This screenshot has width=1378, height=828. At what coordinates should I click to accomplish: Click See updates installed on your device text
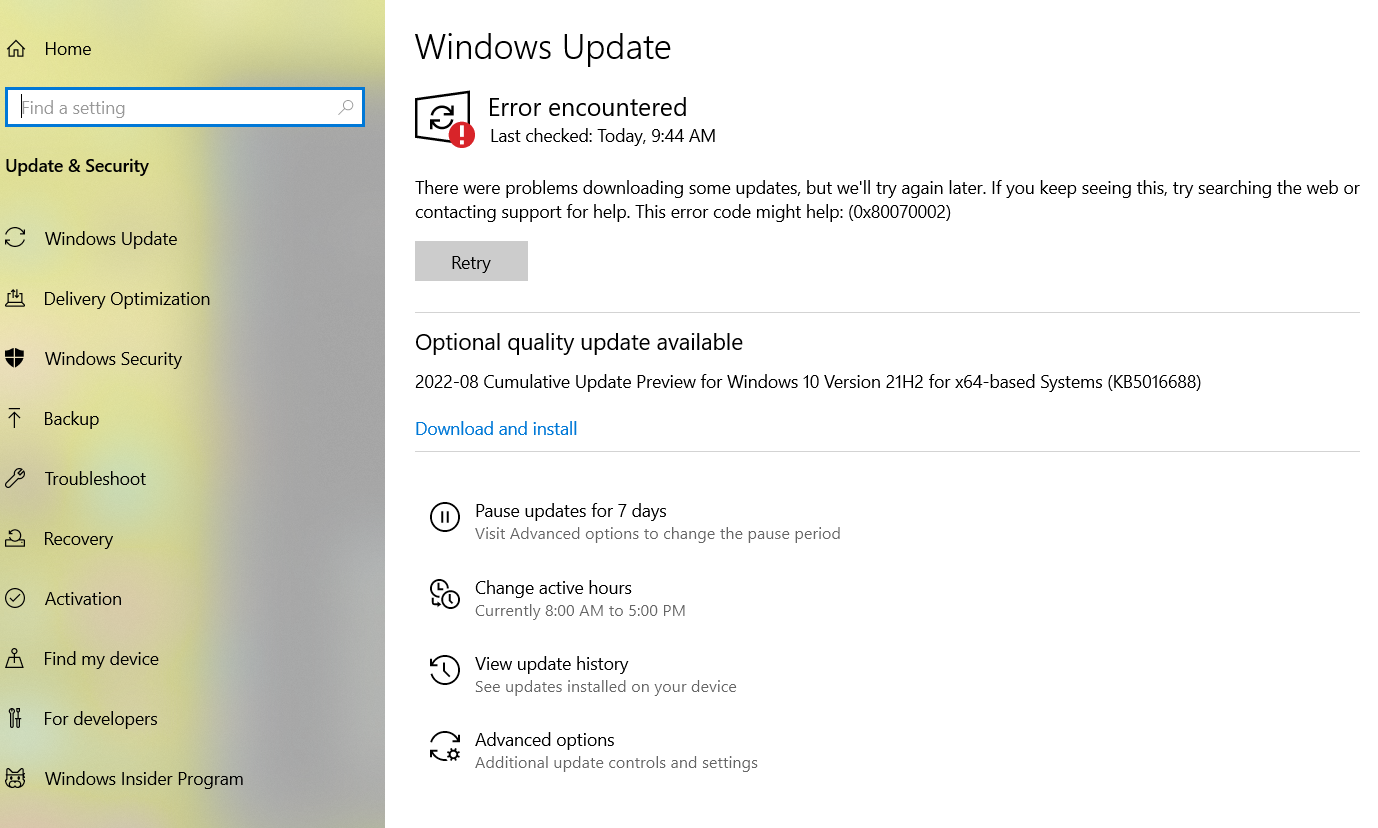(605, 686)
